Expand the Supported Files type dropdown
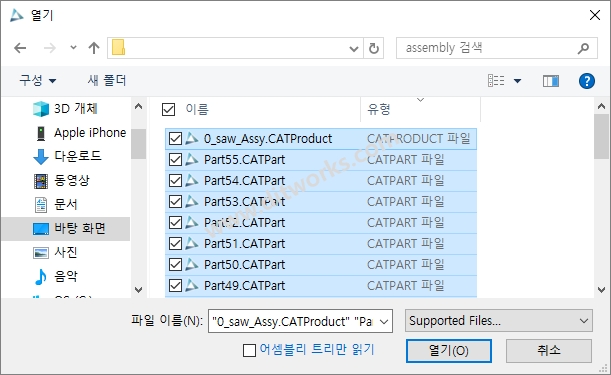 [499, 321]
